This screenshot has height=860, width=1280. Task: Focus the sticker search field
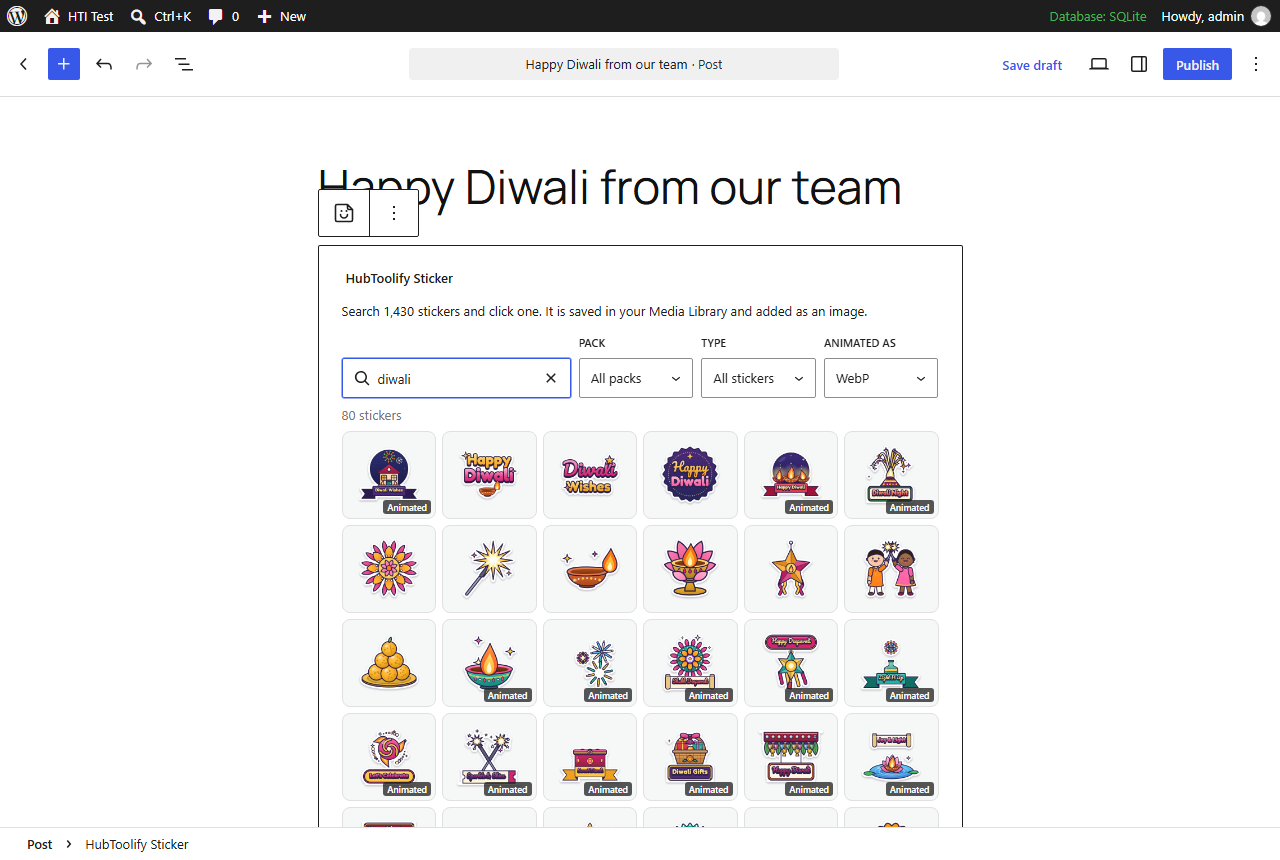[x=456, y=378]
